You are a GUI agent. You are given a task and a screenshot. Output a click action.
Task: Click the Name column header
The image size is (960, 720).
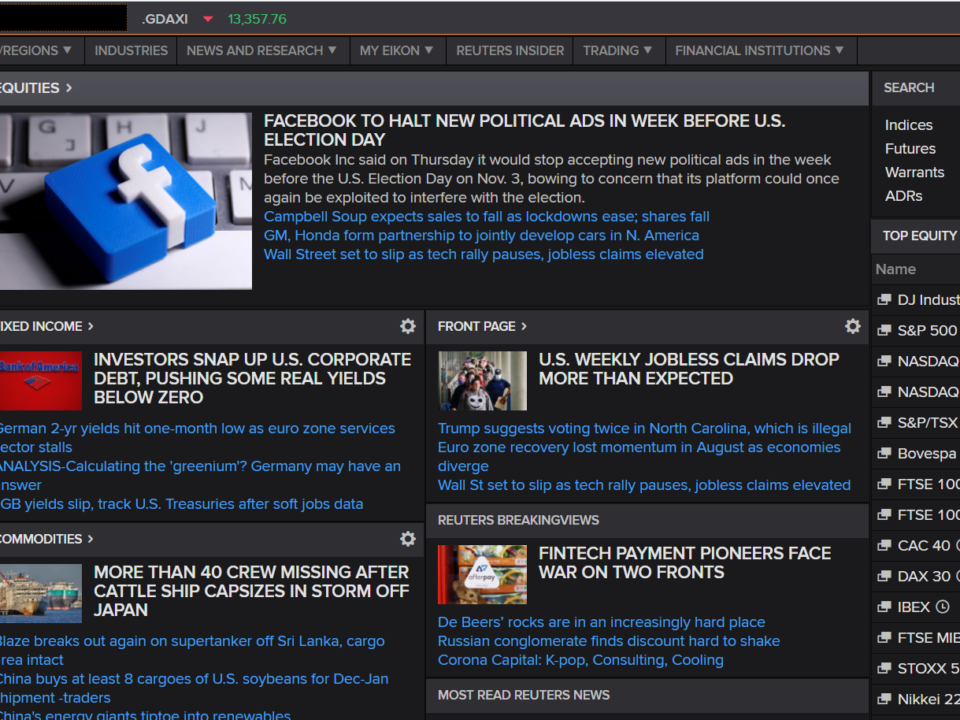point(896,269)
